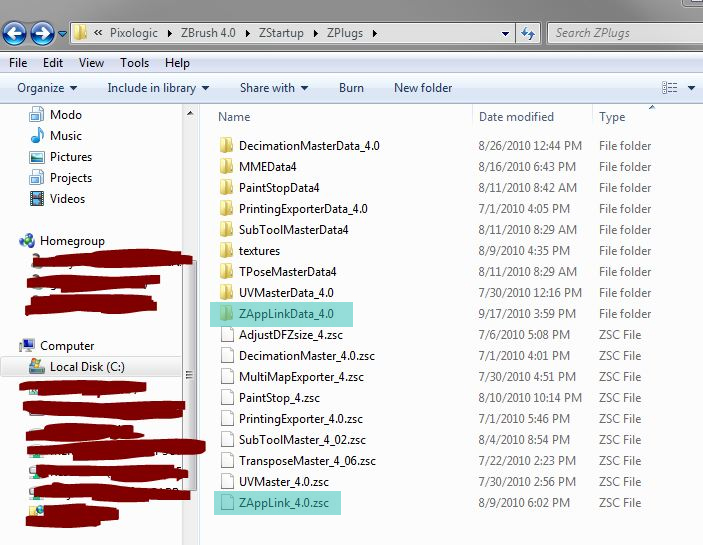Viewport: 703px width, 545px height.
Task: Select the PrintingExporterData_4.0 folder icon
Action: click(x=227, y=209)
